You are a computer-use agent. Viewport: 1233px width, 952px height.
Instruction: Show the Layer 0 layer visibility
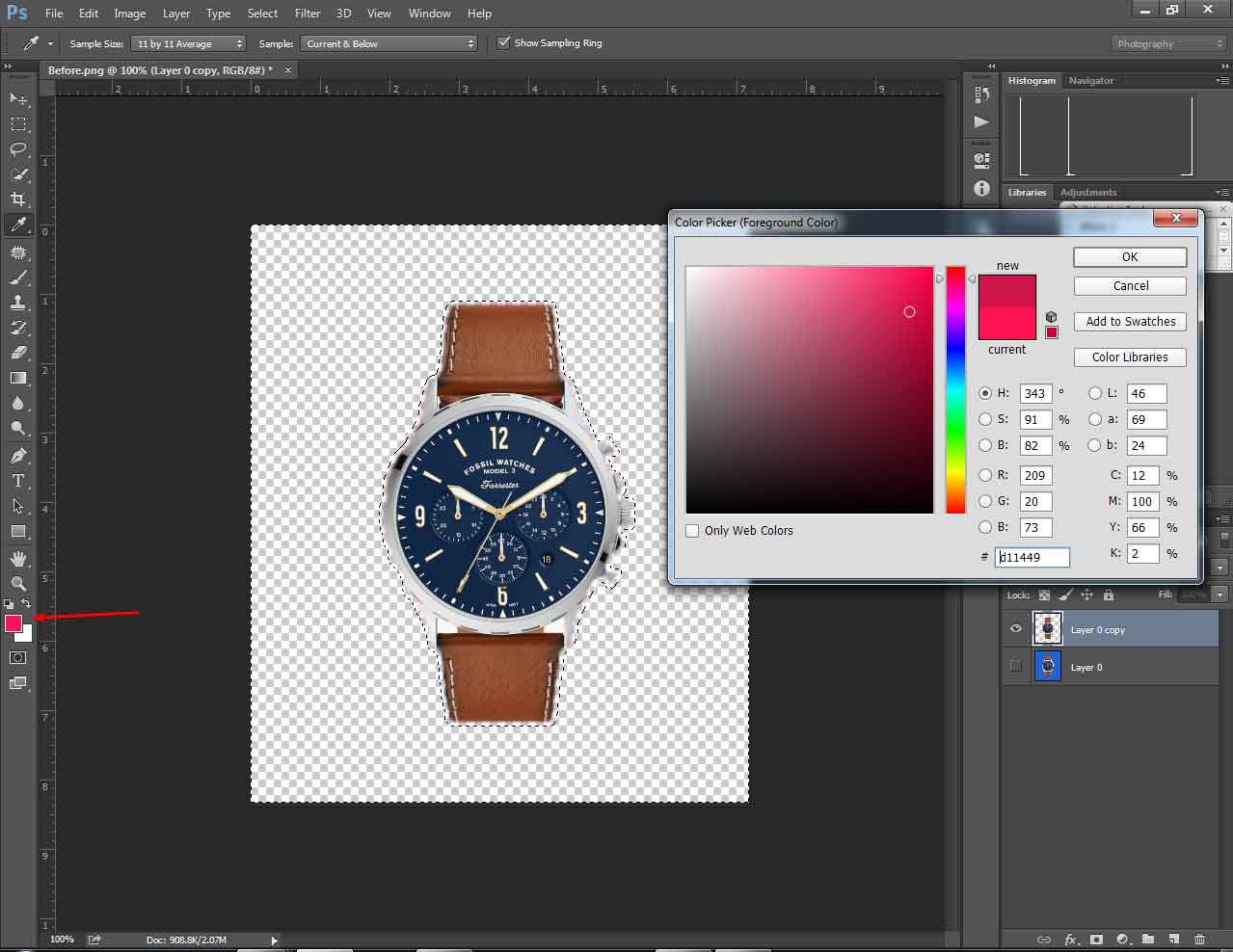(1015, 666)
